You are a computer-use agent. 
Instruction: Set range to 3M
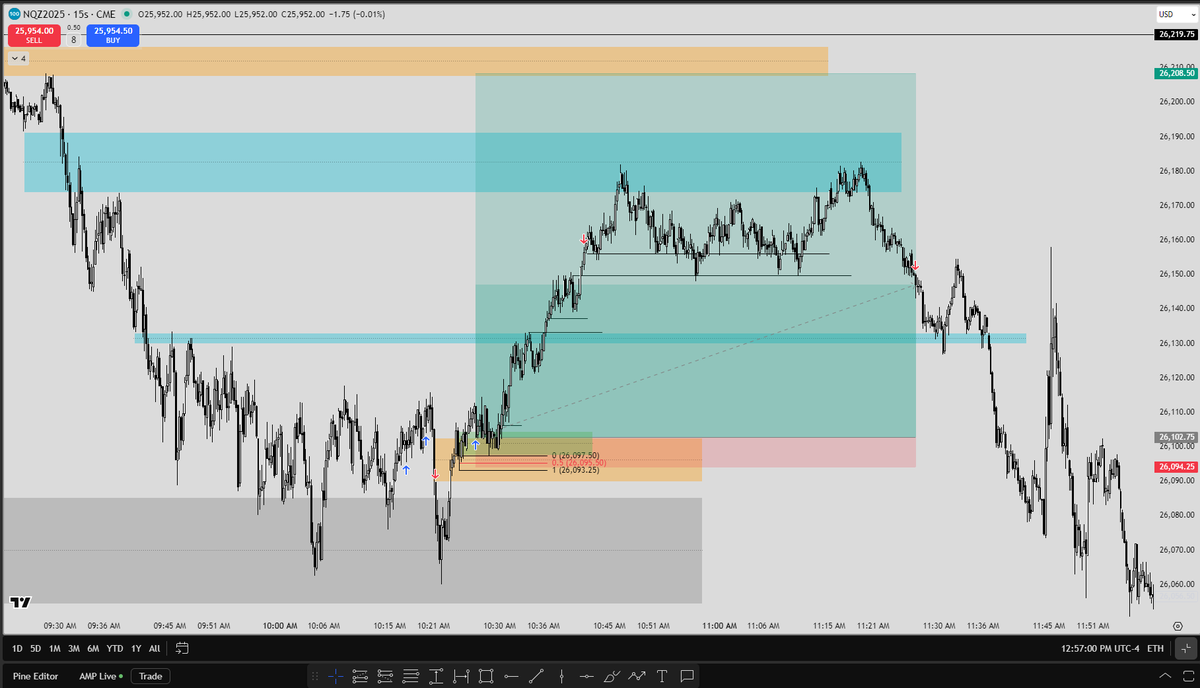[74, 648]
